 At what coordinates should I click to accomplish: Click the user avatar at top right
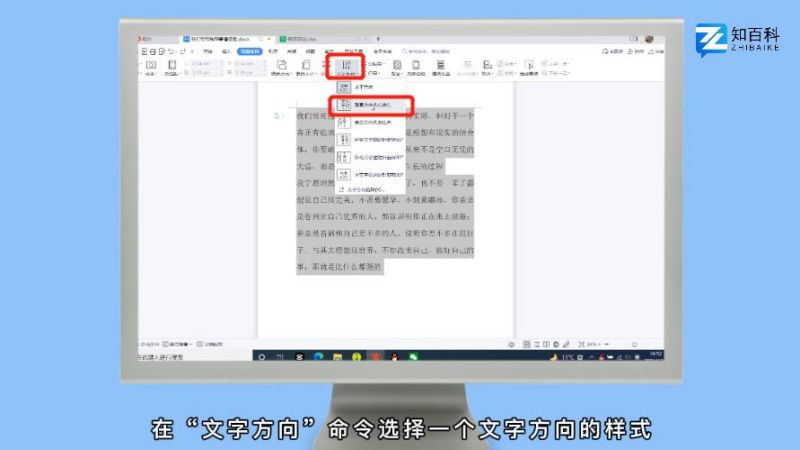pos(649,38)
